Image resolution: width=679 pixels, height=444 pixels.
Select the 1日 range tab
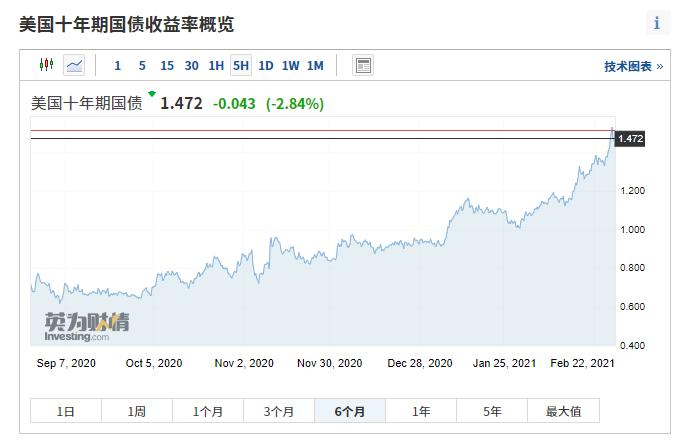pos(66,411)
